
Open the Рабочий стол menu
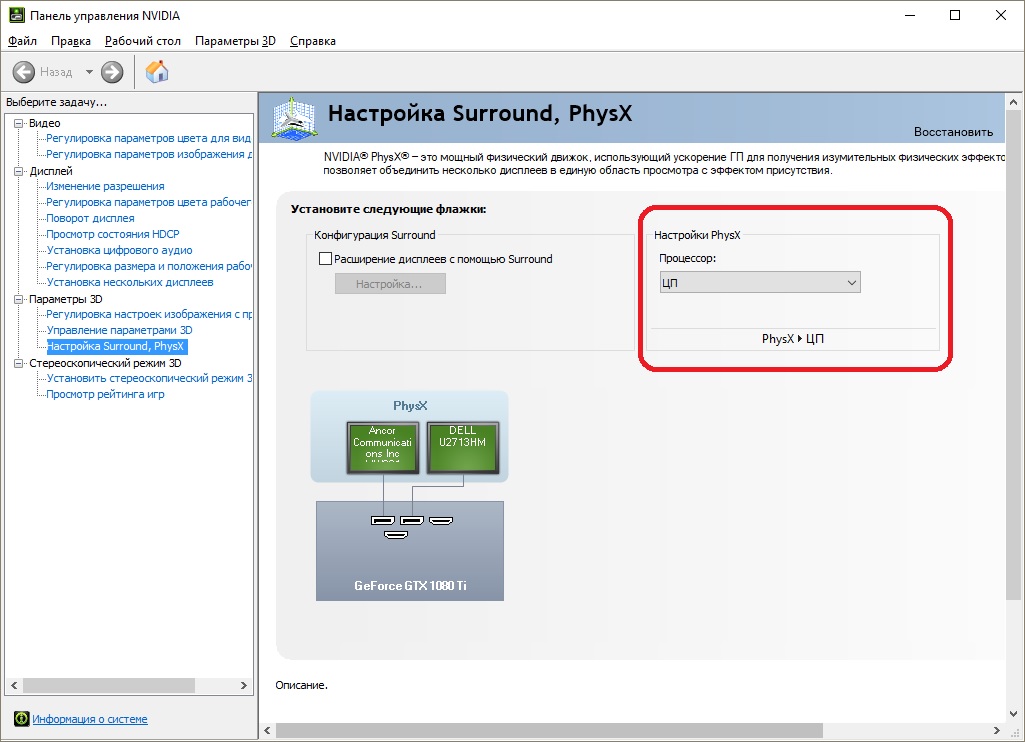(143, 41)
